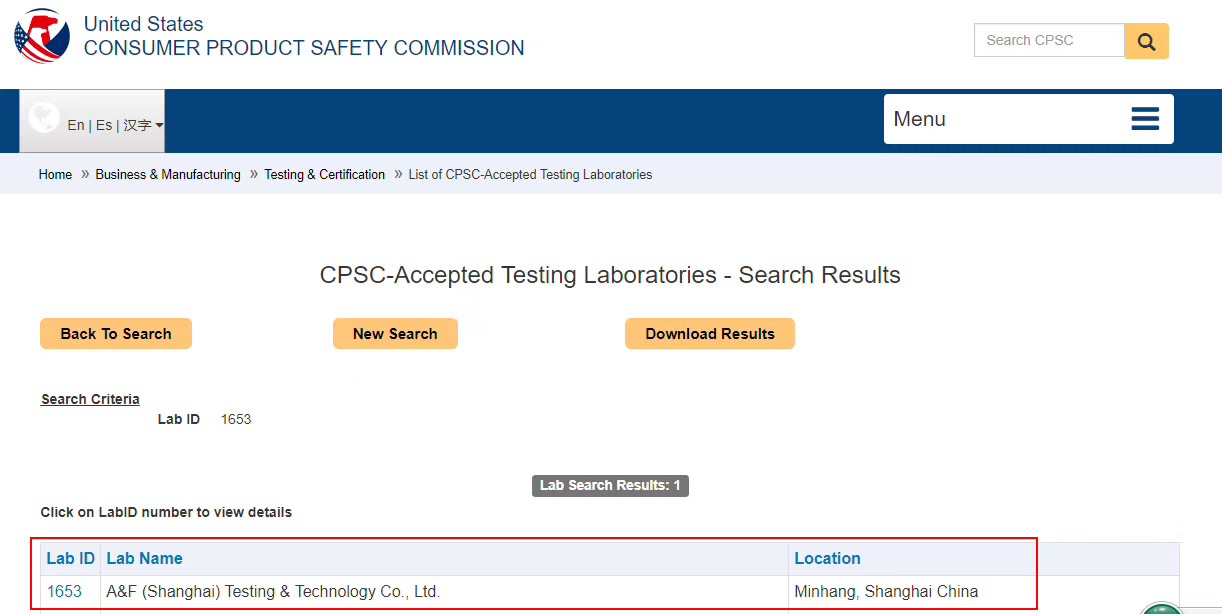Image resolution: width=1222 pixels, height=614 pixels.
Task: Open the hamburger menu icon
Action: click(x=1145, y=119)
